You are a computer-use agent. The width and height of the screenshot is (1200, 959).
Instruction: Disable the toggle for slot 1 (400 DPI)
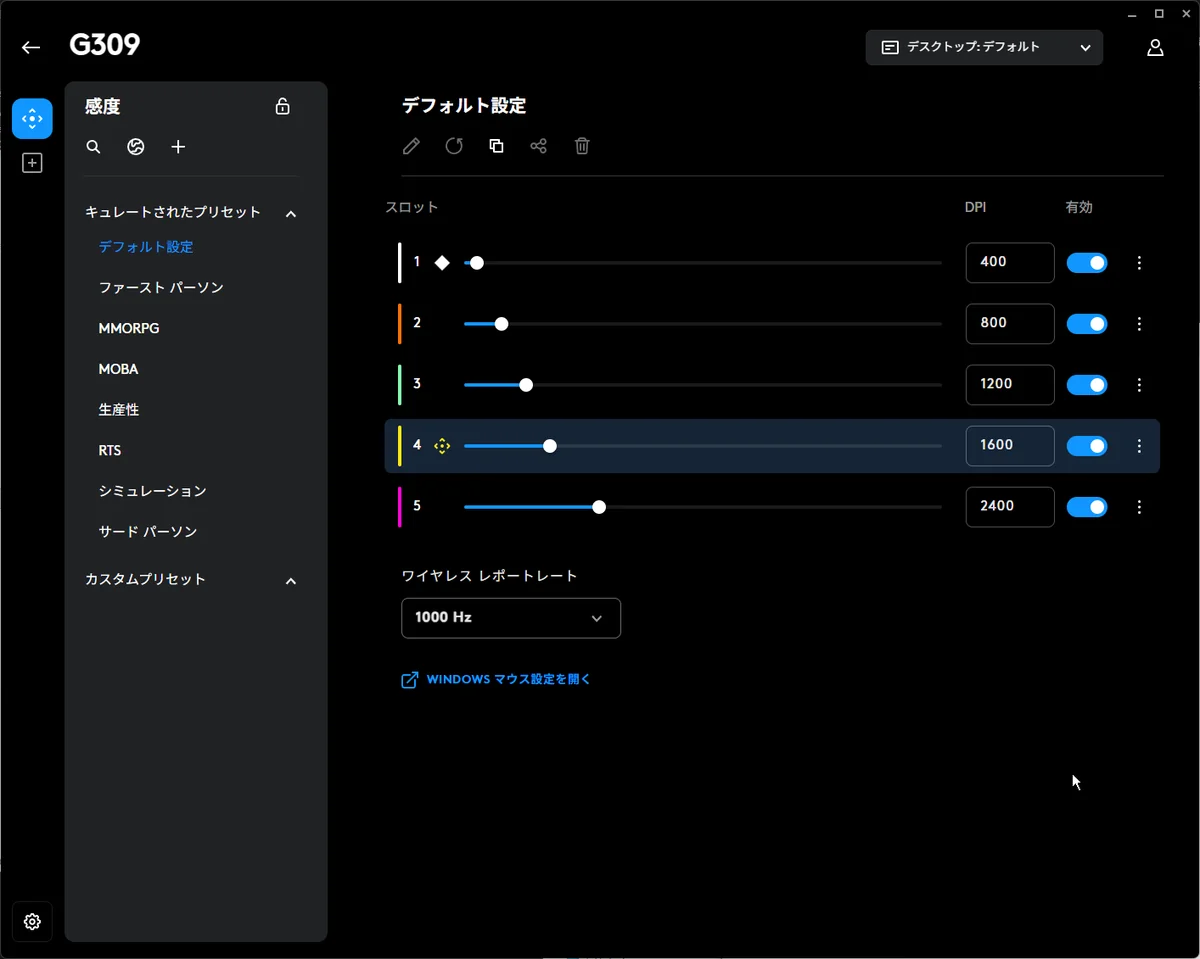pyautogui.click(x=1086, y=263)
